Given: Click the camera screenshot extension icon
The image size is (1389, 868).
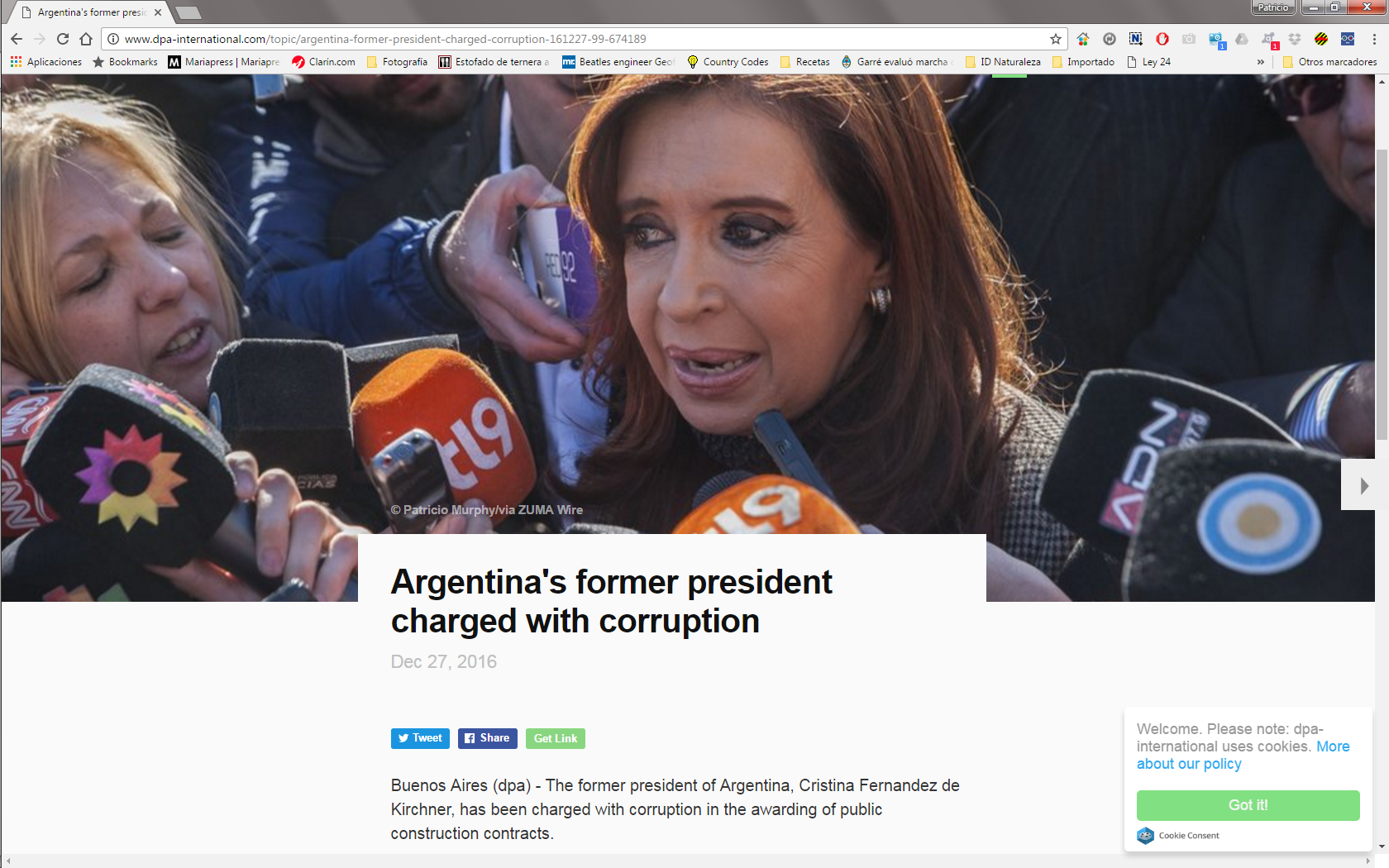Looking at the screenshot, I should (1189, 39).
